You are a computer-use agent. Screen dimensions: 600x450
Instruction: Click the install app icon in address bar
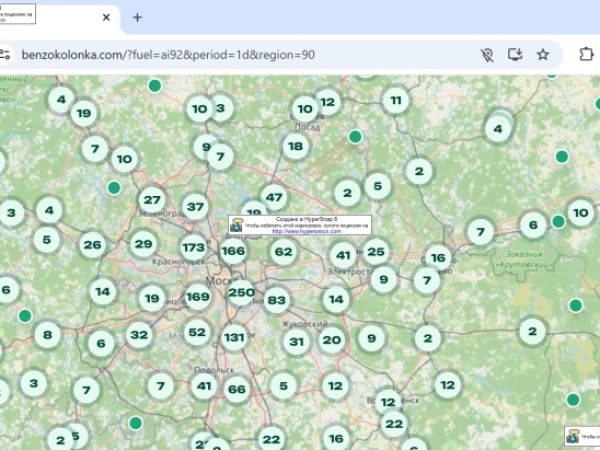point(515,54)
